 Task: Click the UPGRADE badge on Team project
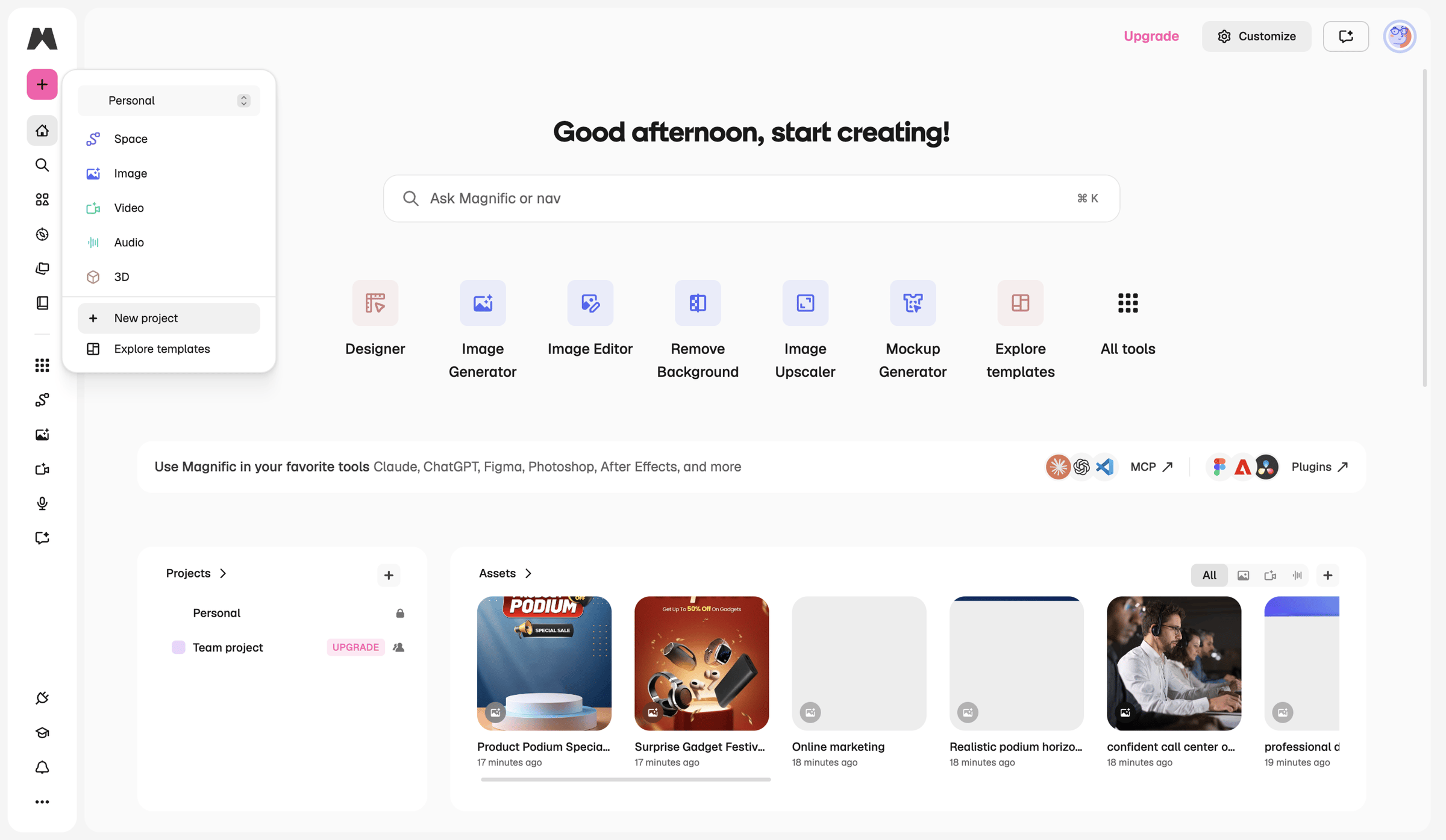[x=355, y=647]
